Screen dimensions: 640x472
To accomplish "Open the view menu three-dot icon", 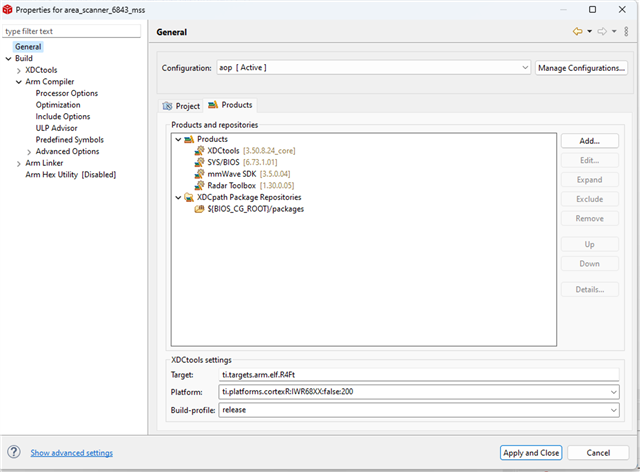I will click(626, 31).
